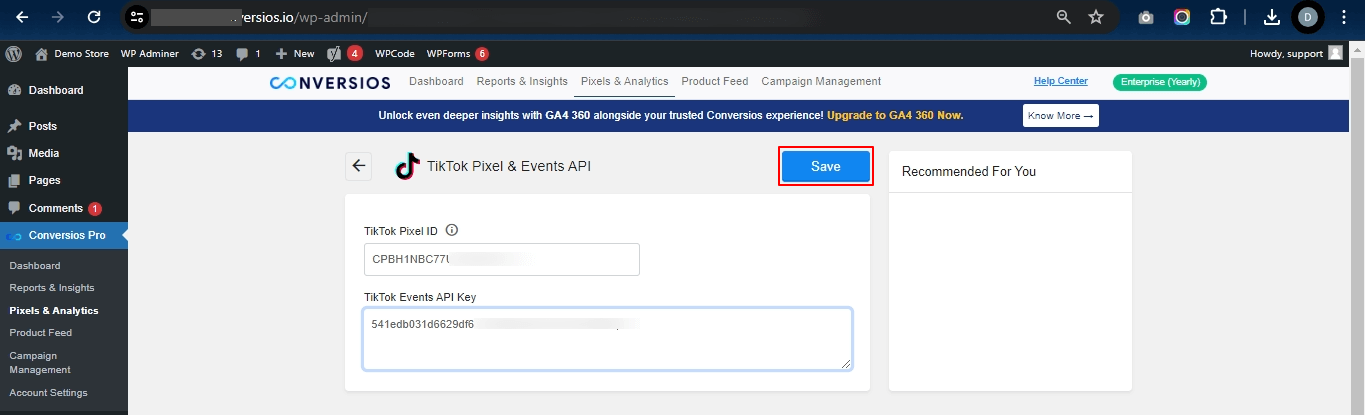Reload the page in the browser
The image size is (1365, 415).
point(94,17)
